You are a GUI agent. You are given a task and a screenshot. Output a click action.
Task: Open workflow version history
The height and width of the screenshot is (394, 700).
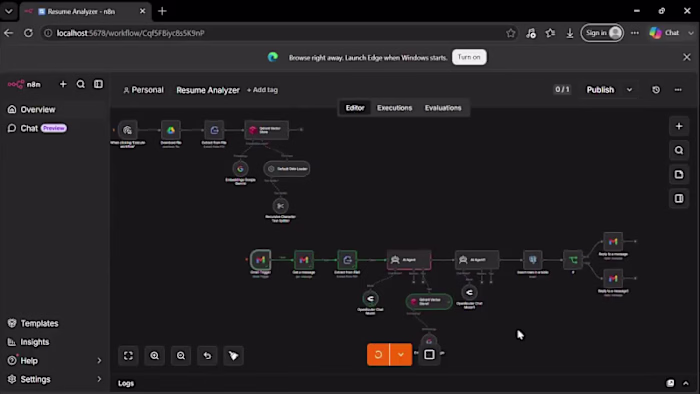[x=656, y=90]
